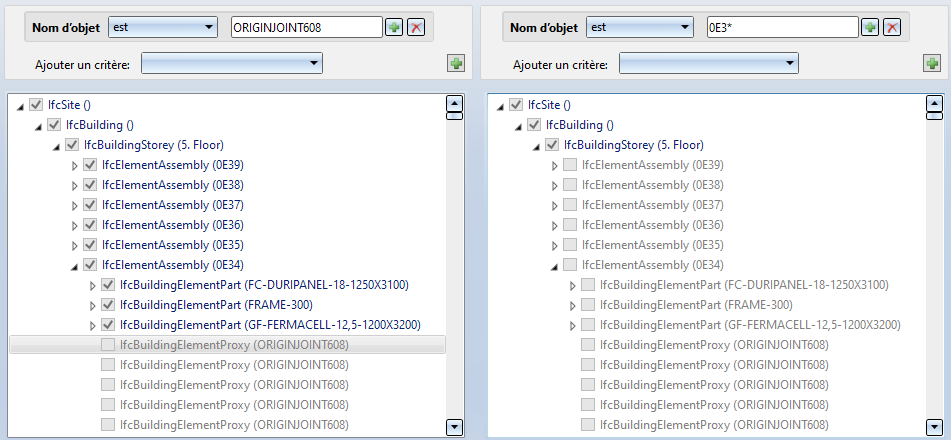Open 'Ajouter un critère' combo in 0E3* panel
The height and width of the screenshot is (440, 951).
click(708, 63)
